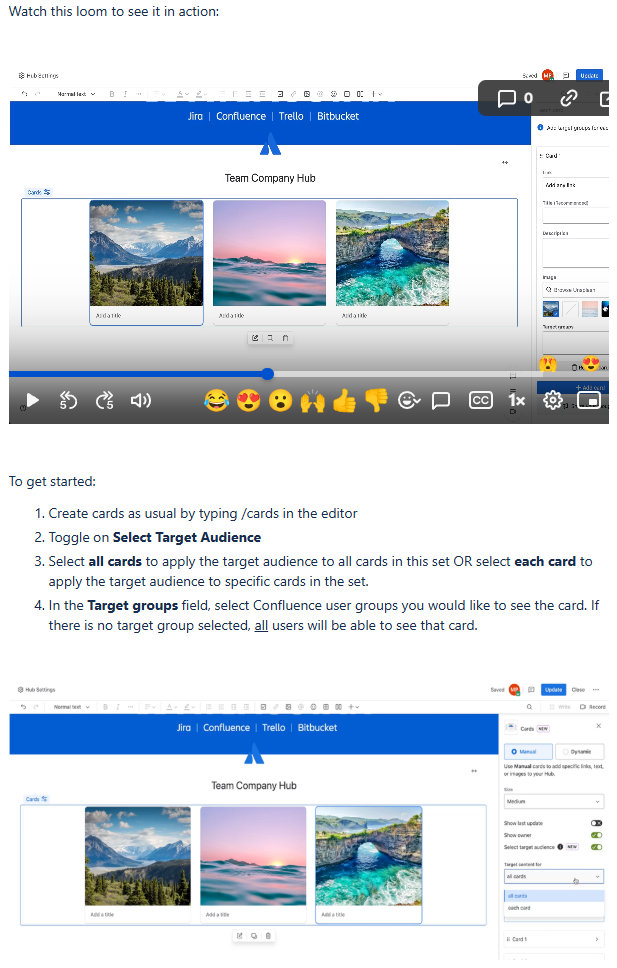Screen dimensions: 617x968
Task: Click Trello link in lower blue banner
Action: [274, 728]
